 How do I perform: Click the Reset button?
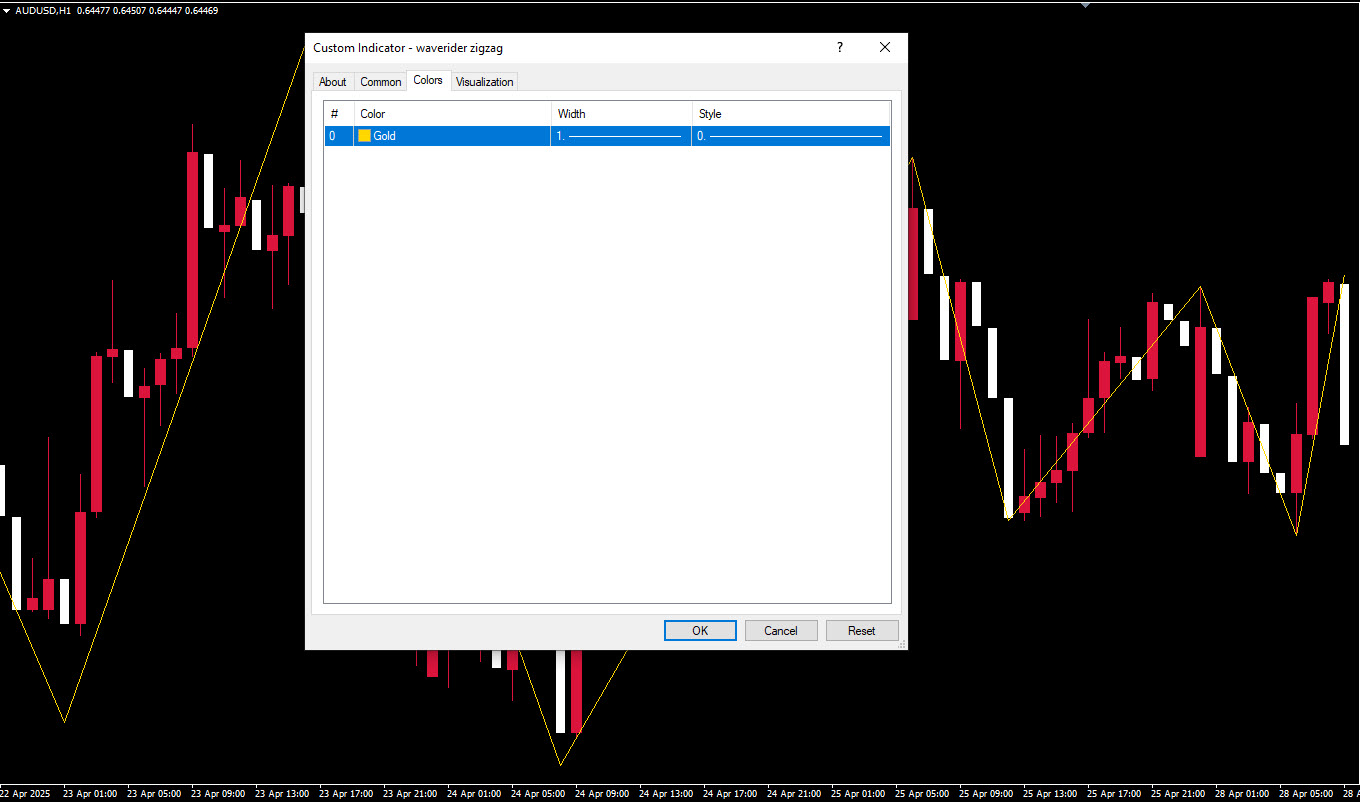click(x=862, y=630)
